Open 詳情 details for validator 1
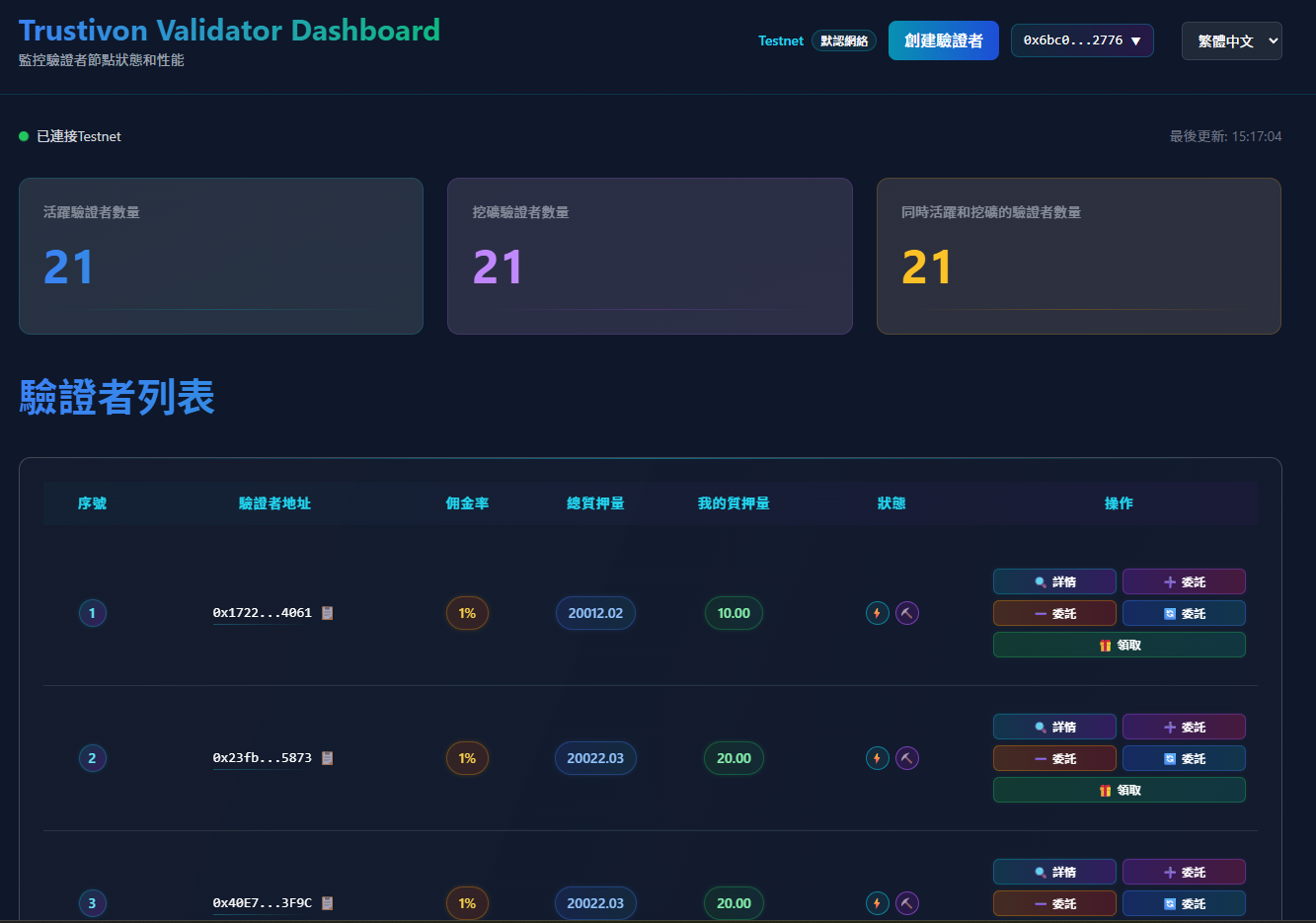1316x923 pixels. coord(1054,582)
